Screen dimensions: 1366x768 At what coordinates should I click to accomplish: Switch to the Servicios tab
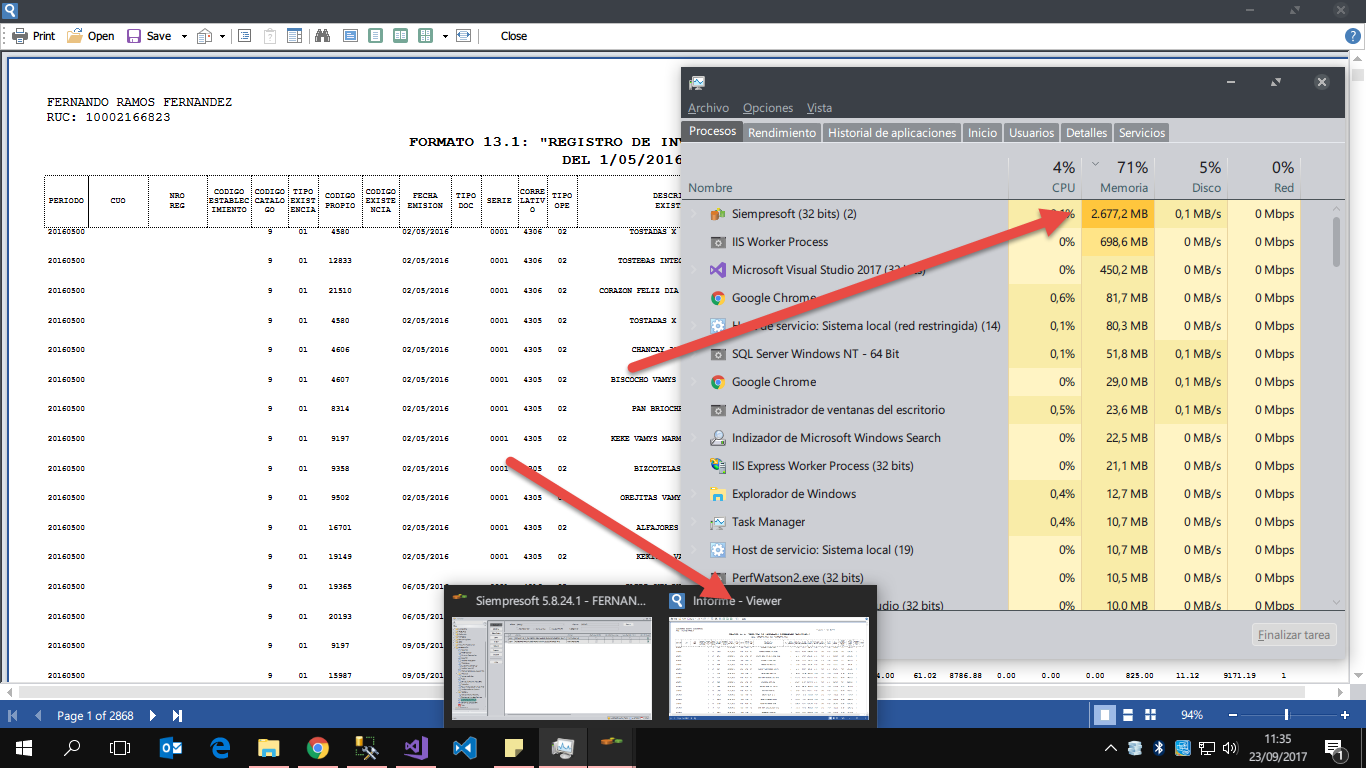coord(1142,132)
